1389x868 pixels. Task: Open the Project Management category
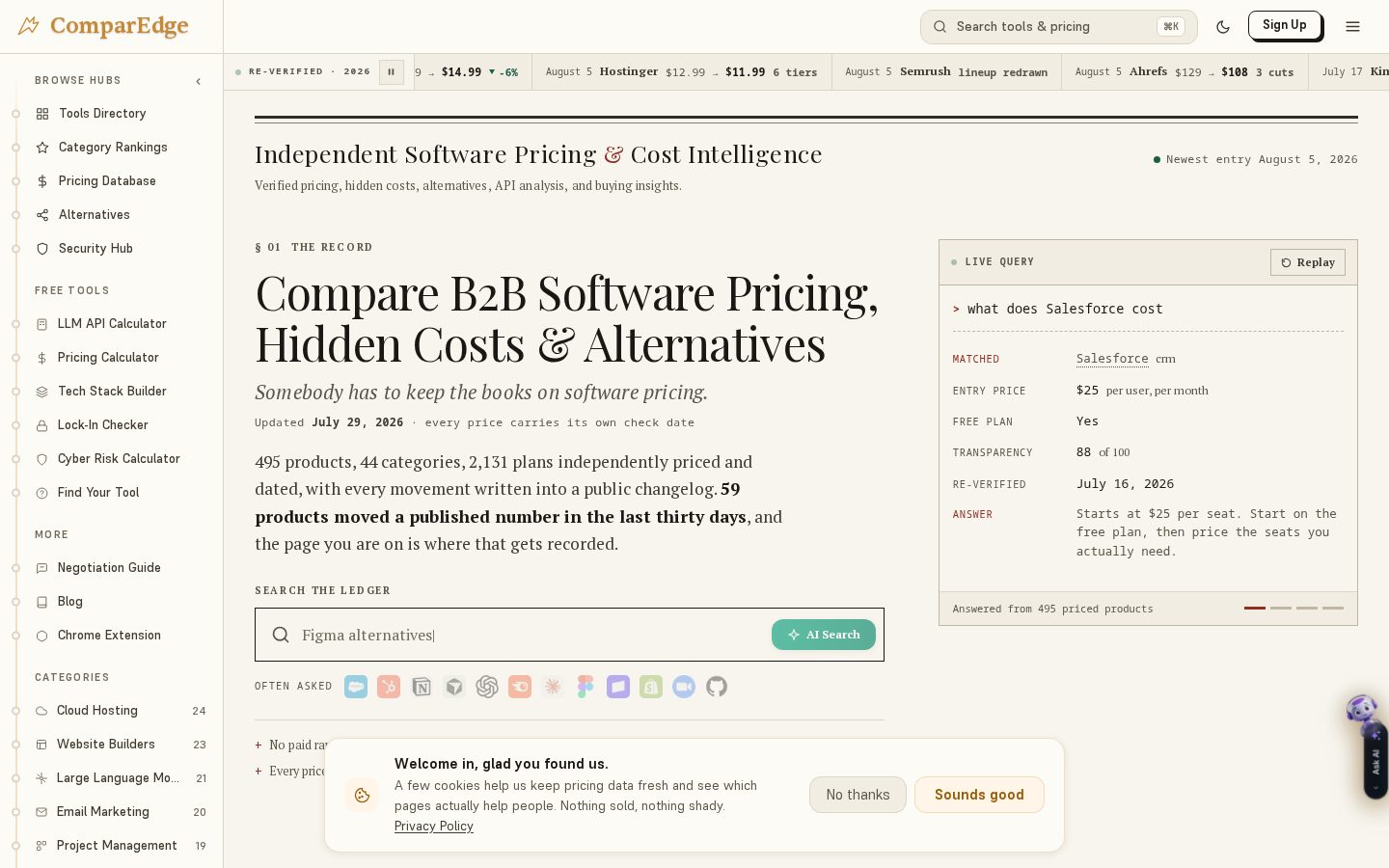click(x=121, y=846)
